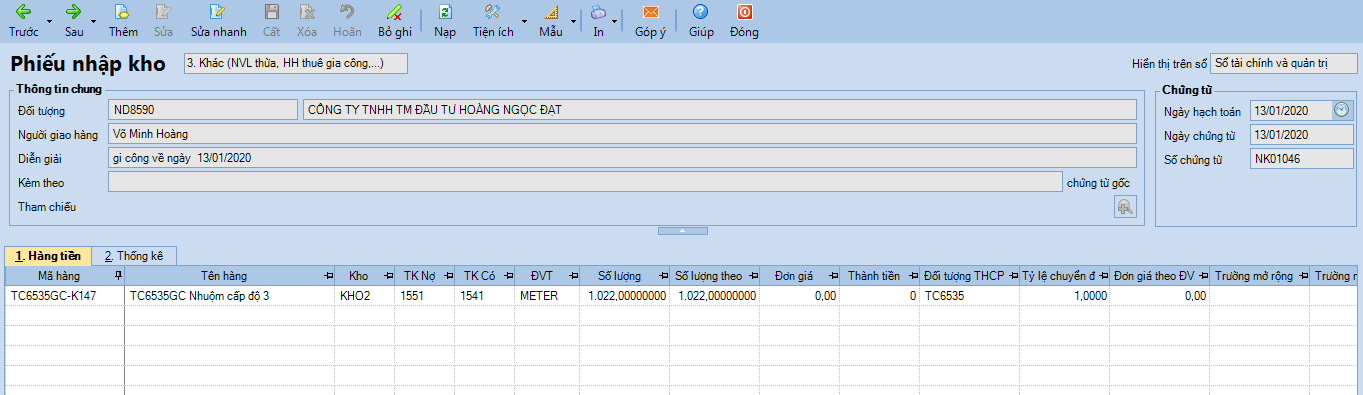Click pin icon on Kho column header

(x=388, y=275)
